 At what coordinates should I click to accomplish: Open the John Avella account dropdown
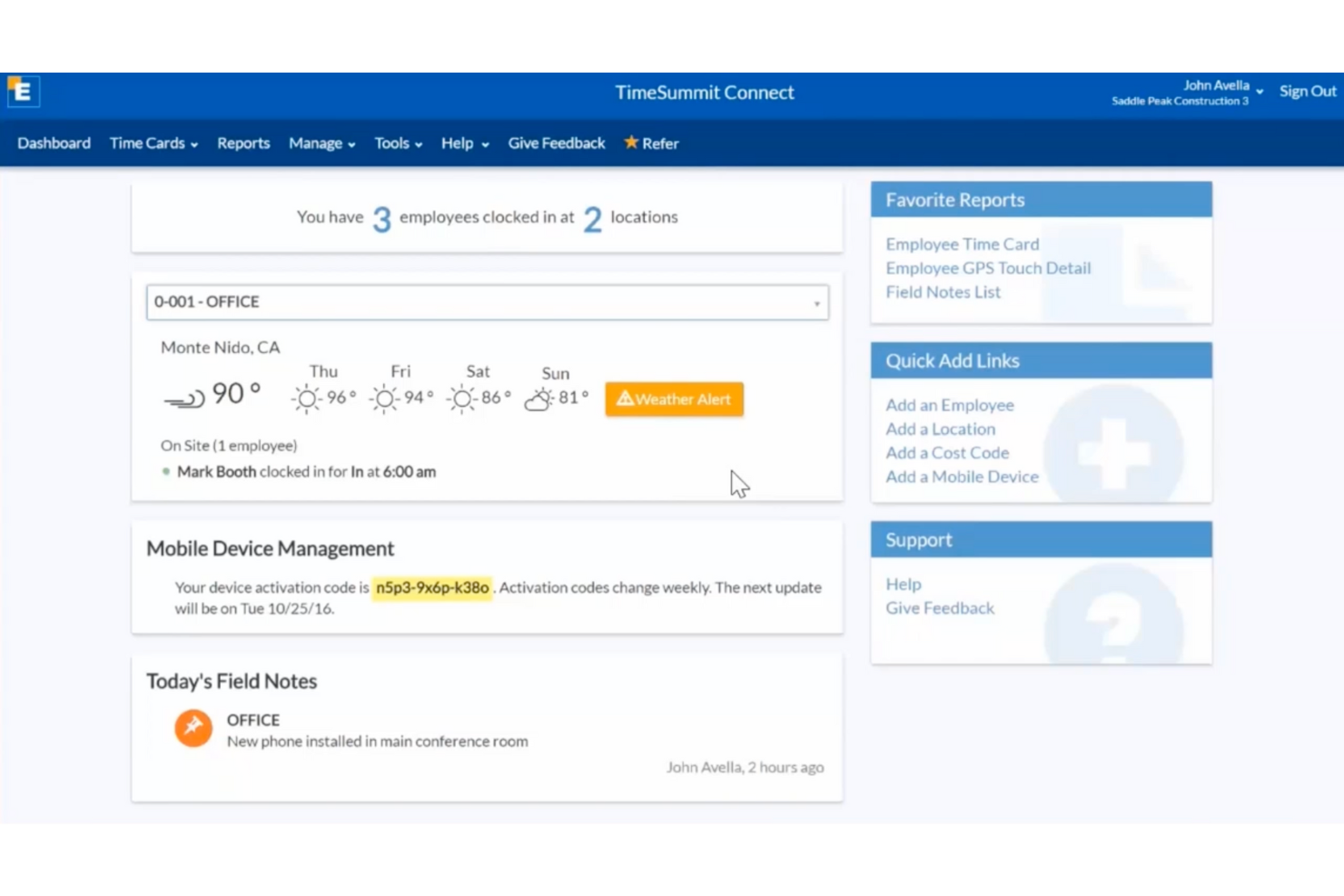[1223, 88]
